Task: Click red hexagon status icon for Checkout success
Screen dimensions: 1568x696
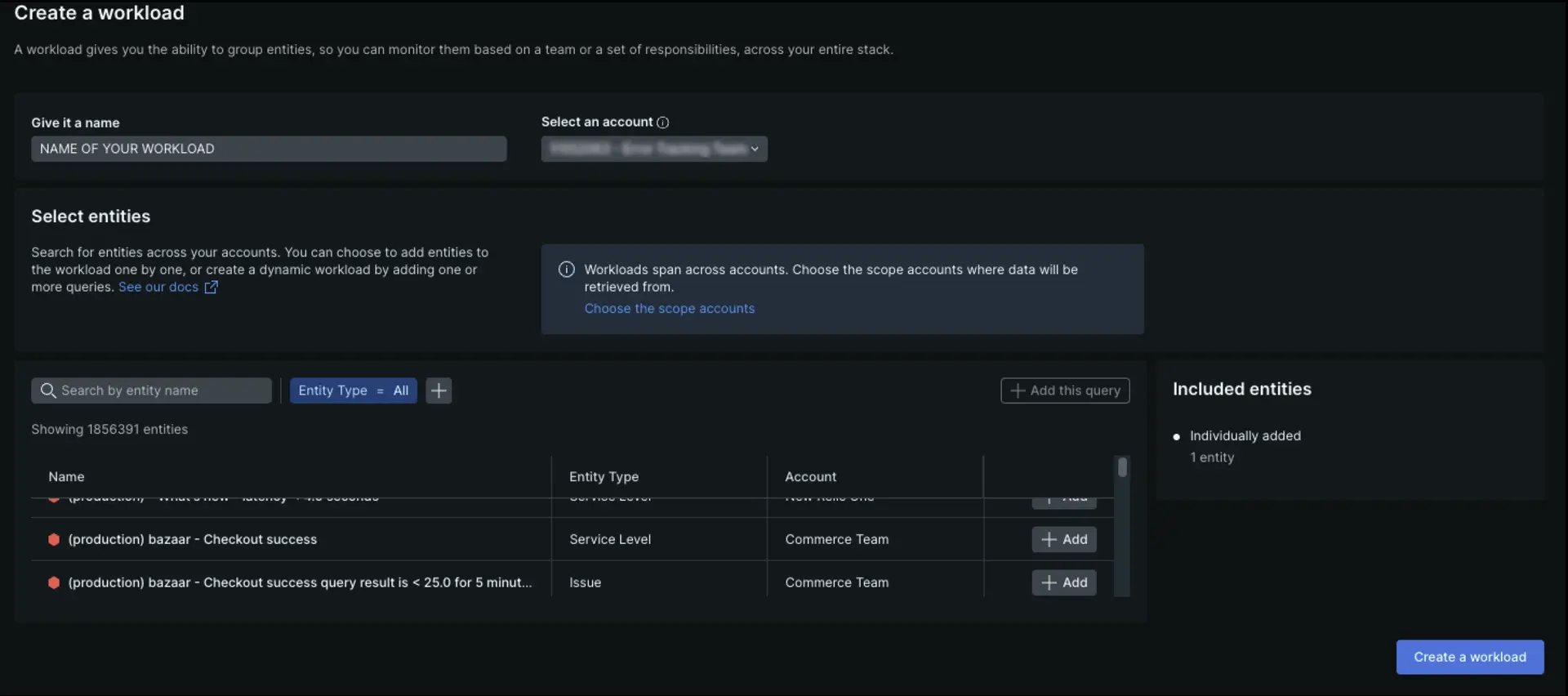Action: point(54,539)
